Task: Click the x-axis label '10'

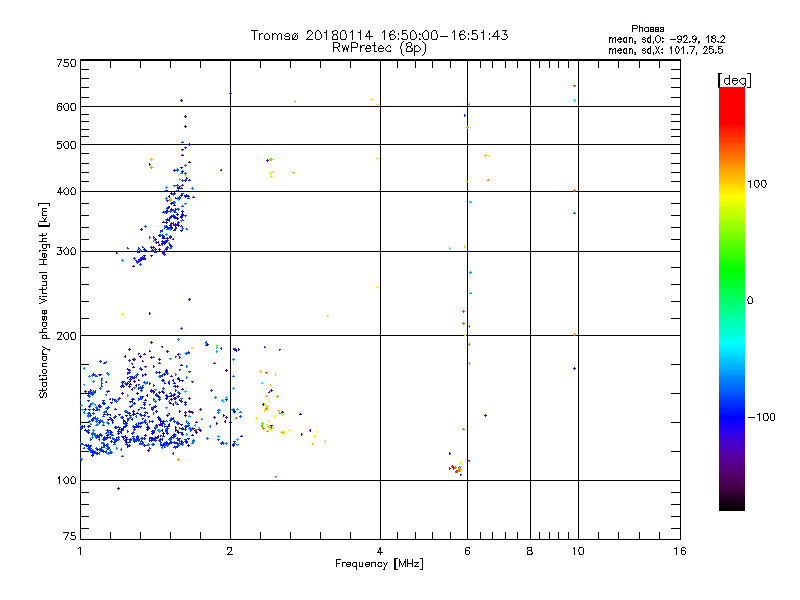Action: pyautogui.click(x=578, y=551)
